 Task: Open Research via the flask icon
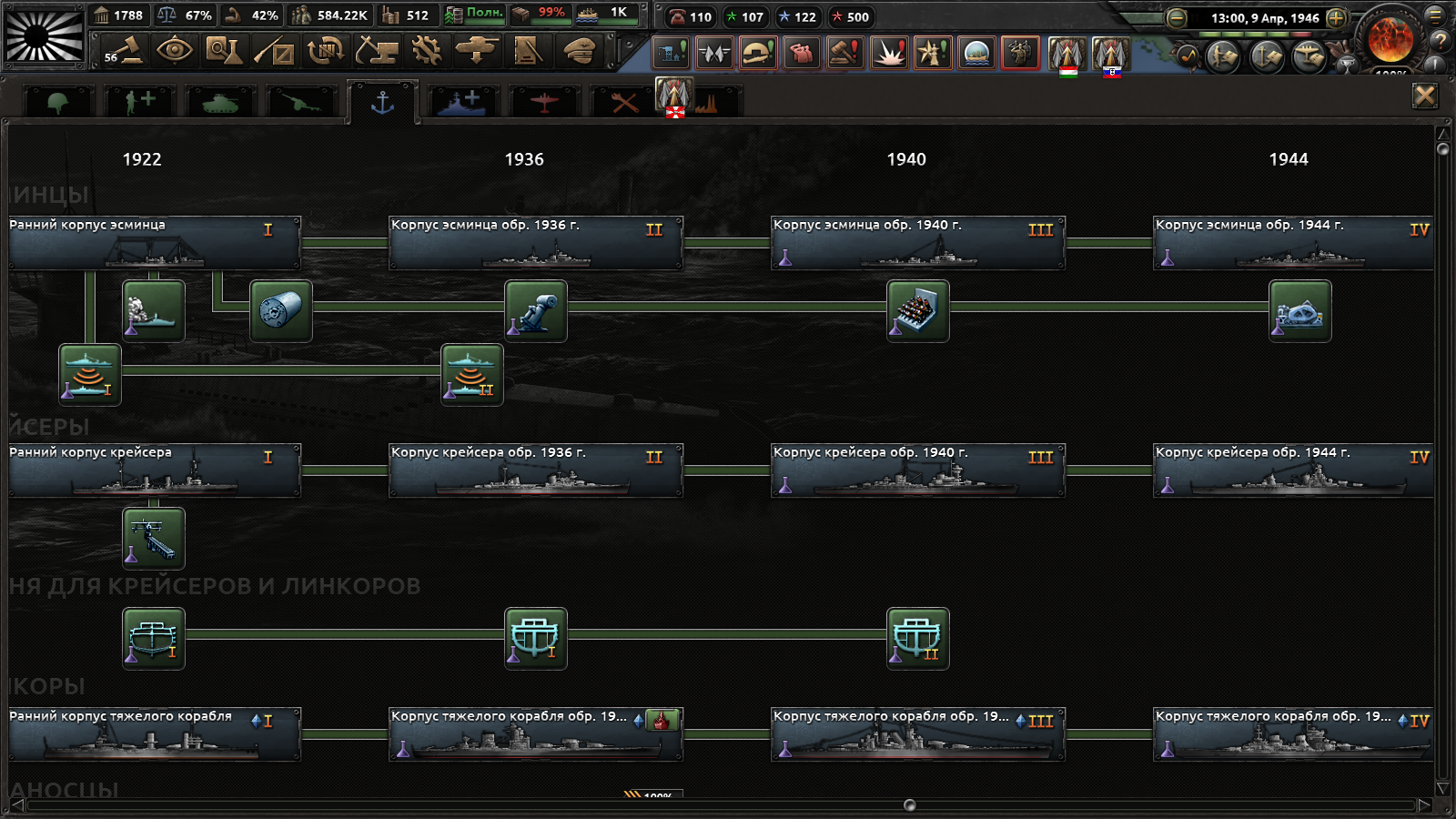pos(224,50)
